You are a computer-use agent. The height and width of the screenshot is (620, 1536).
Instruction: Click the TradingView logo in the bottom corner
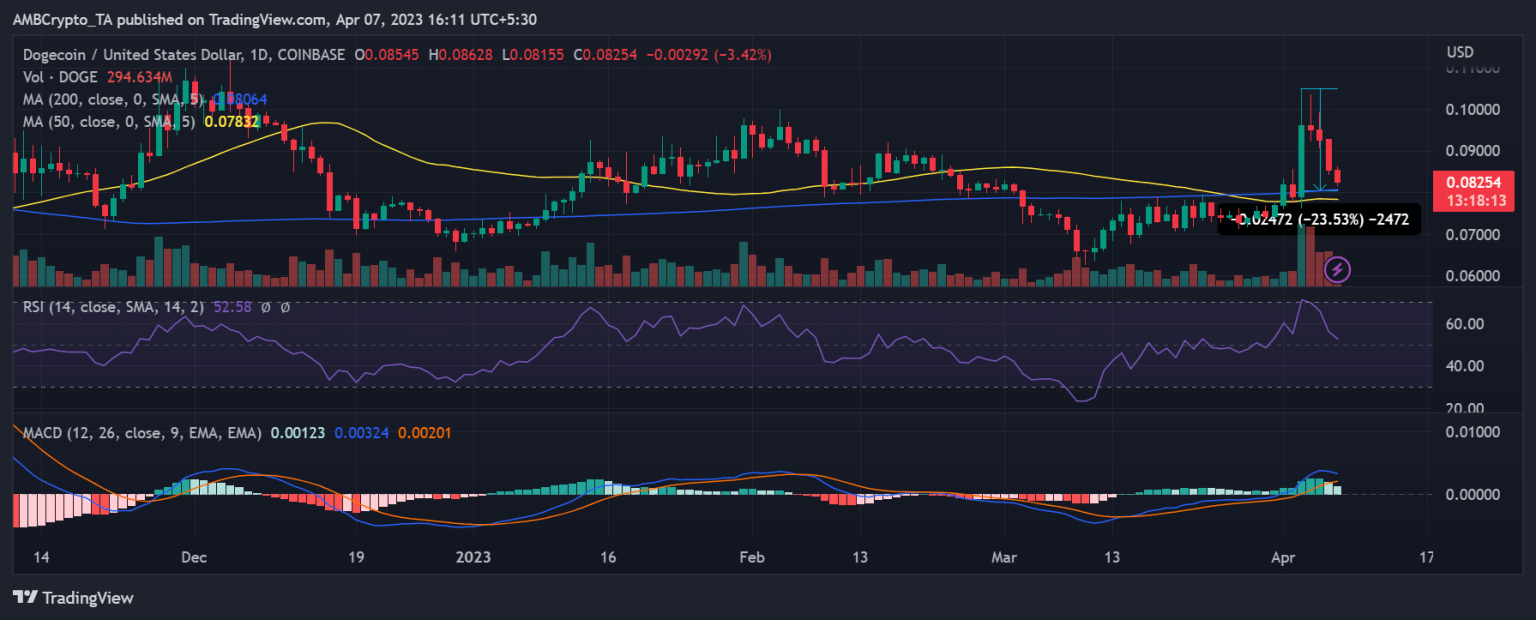tap(70, 598)
